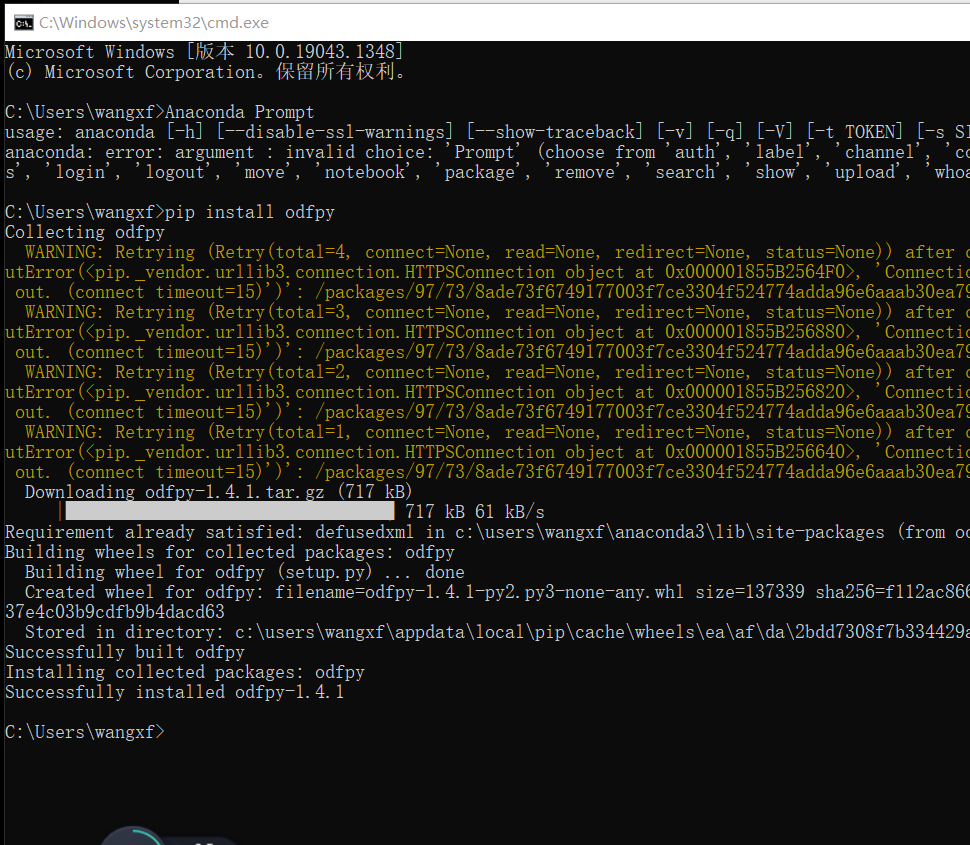This screenshot has width=970, height=845.
Task: Open the console window system menu icon
Action: click(x=22, y=22)
